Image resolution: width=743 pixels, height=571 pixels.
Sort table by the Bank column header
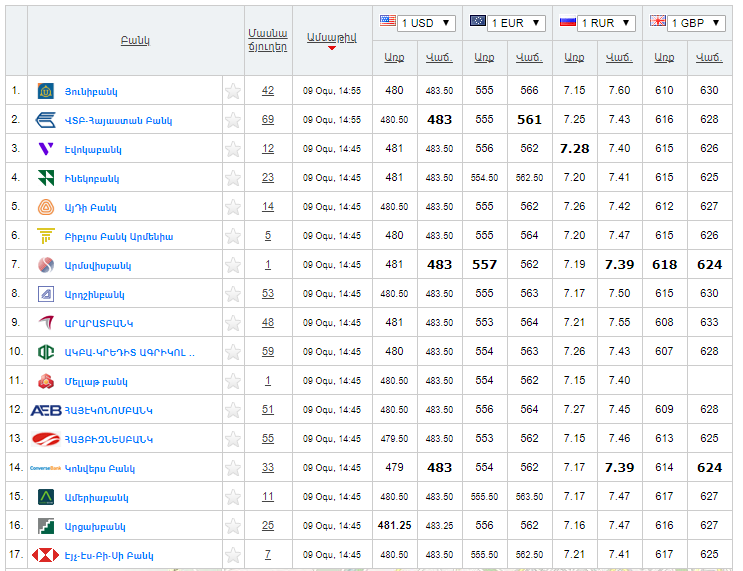click(x=135, y=40)
